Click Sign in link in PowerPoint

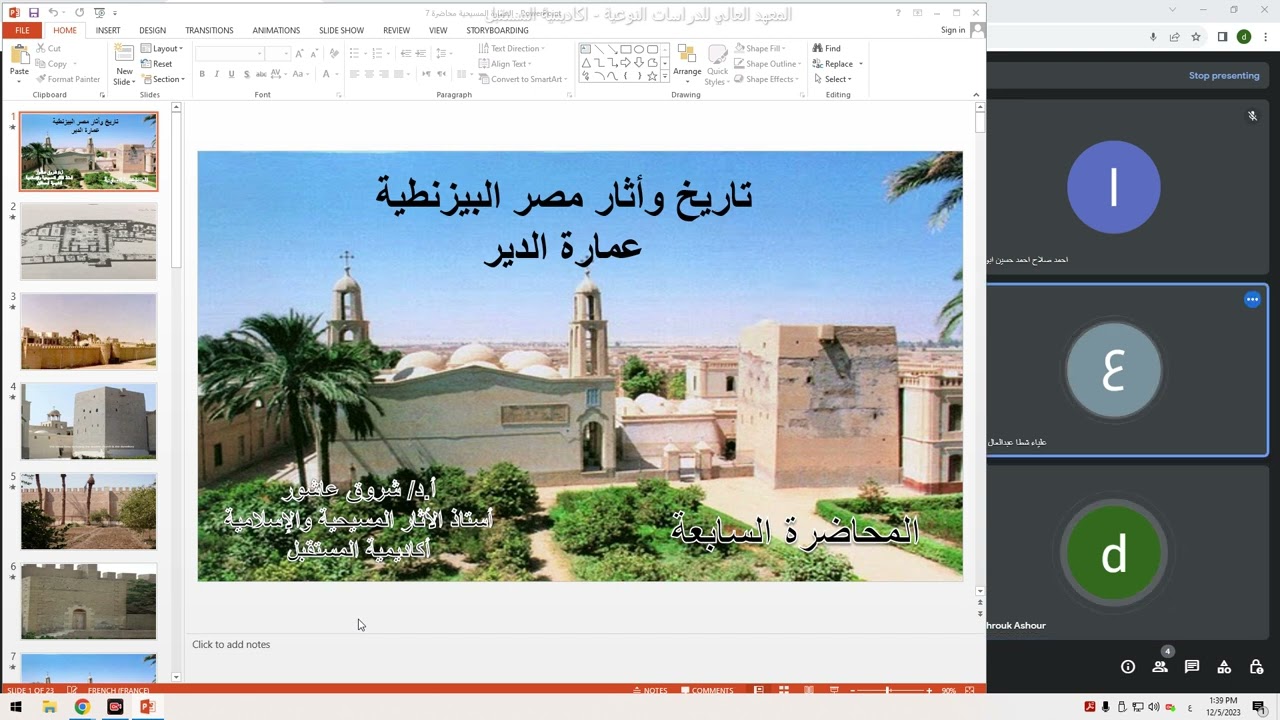tap(953, 30)
